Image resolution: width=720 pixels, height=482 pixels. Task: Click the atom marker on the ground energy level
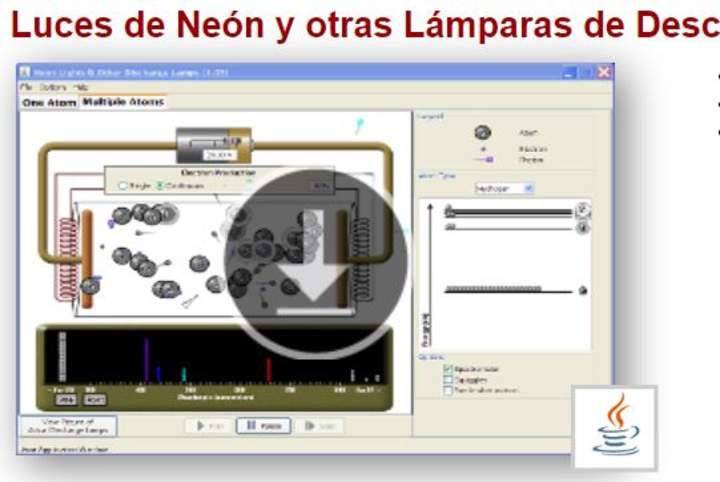point(583,291)
